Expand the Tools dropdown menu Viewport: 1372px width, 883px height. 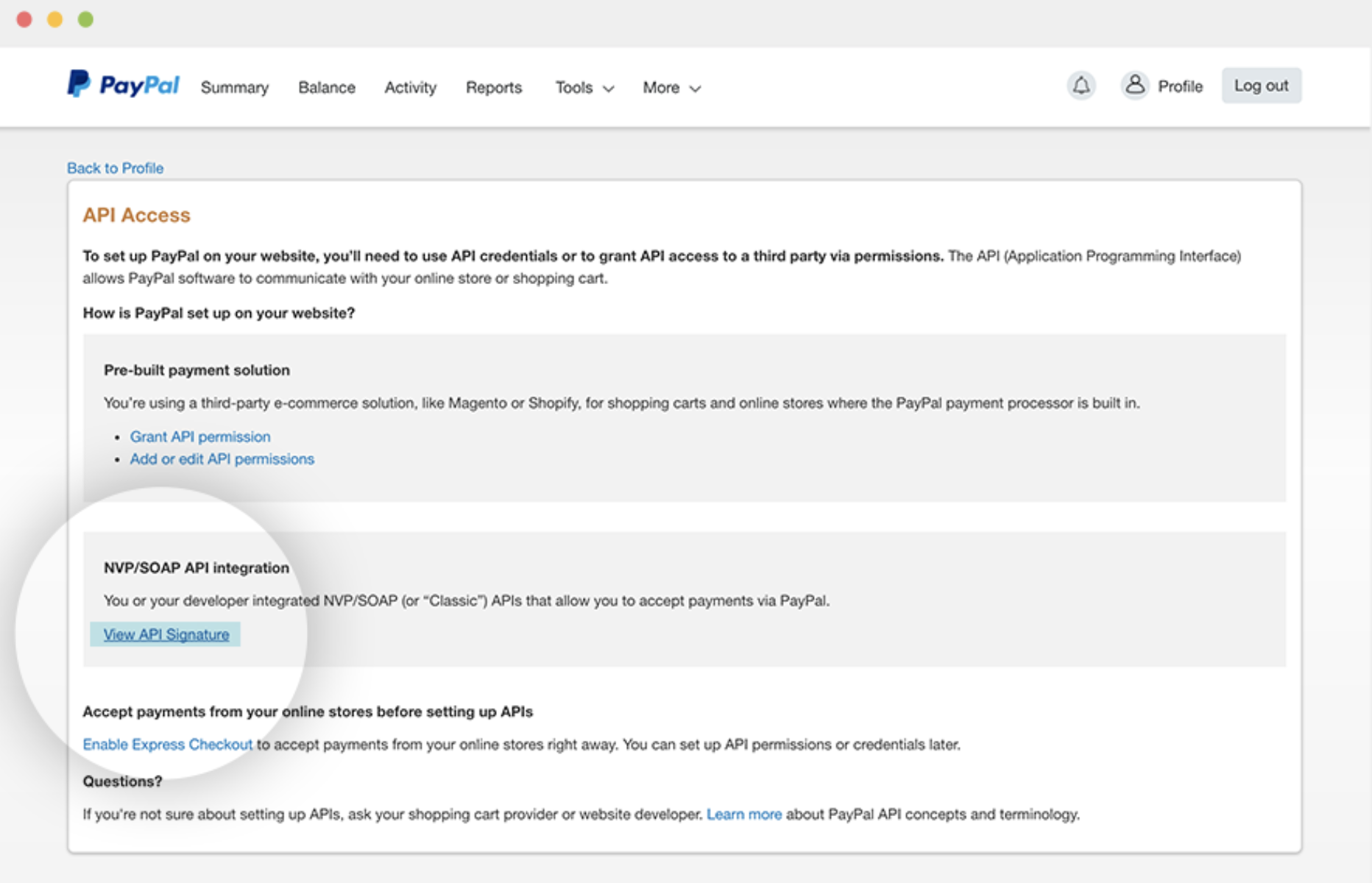coord(584,88)
